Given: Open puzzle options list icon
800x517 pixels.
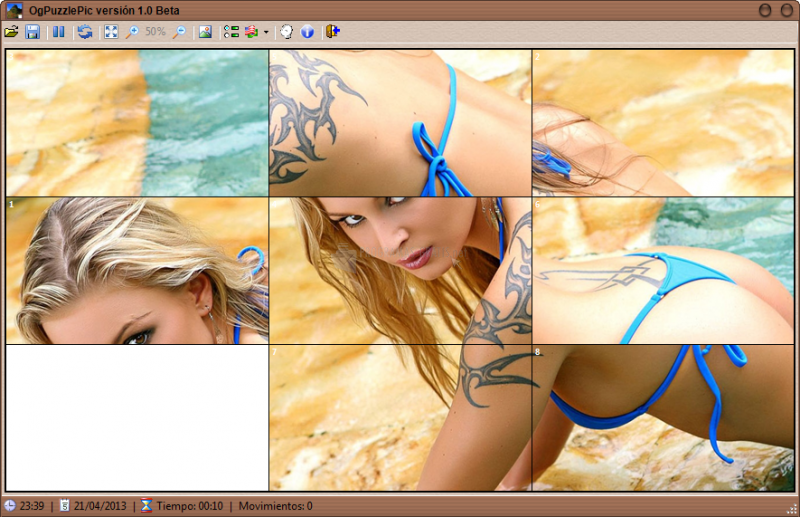Looking at the screenshot, I should point(231,32).
